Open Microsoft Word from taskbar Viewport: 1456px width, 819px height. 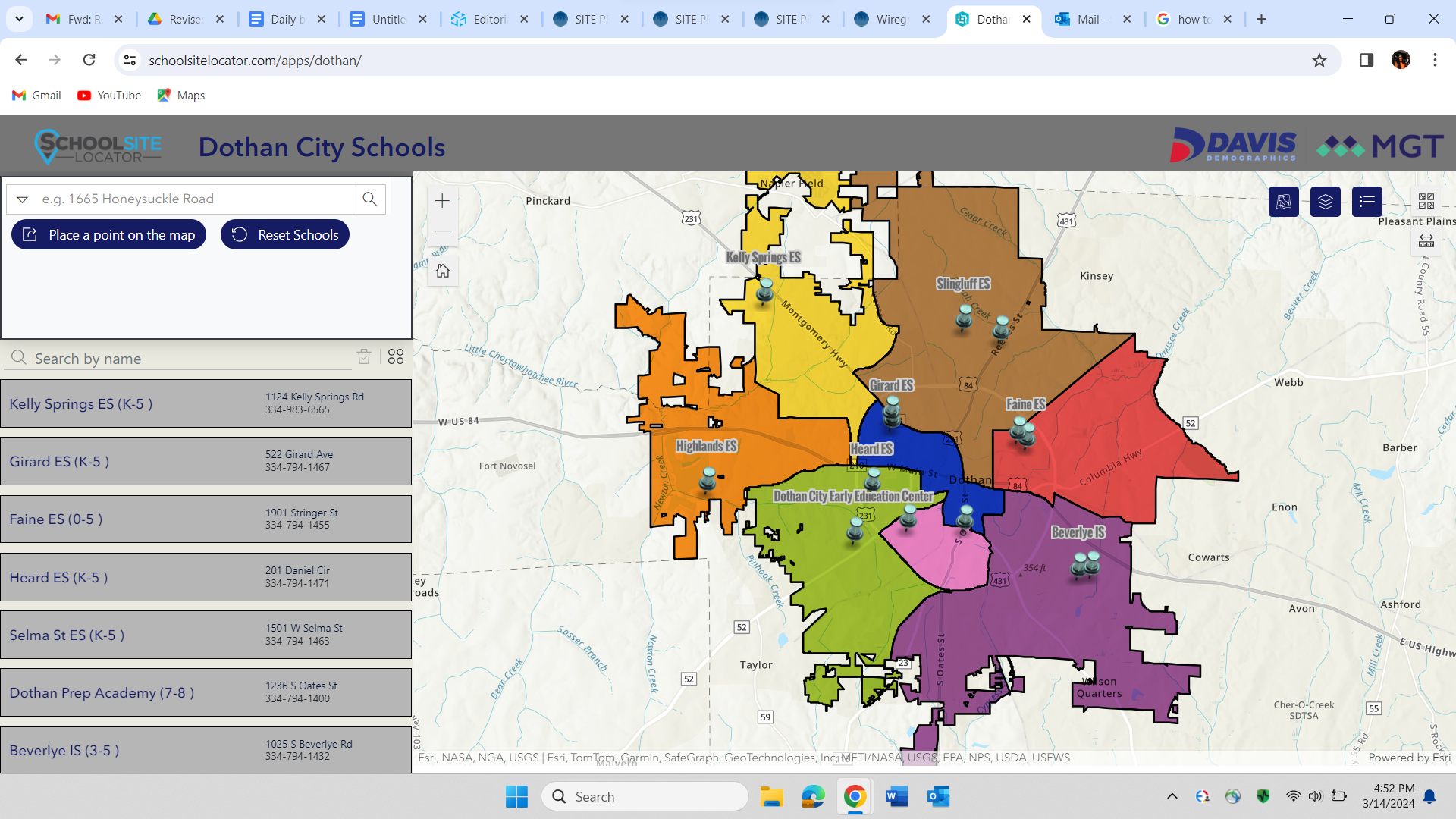(x=896, y=796)
